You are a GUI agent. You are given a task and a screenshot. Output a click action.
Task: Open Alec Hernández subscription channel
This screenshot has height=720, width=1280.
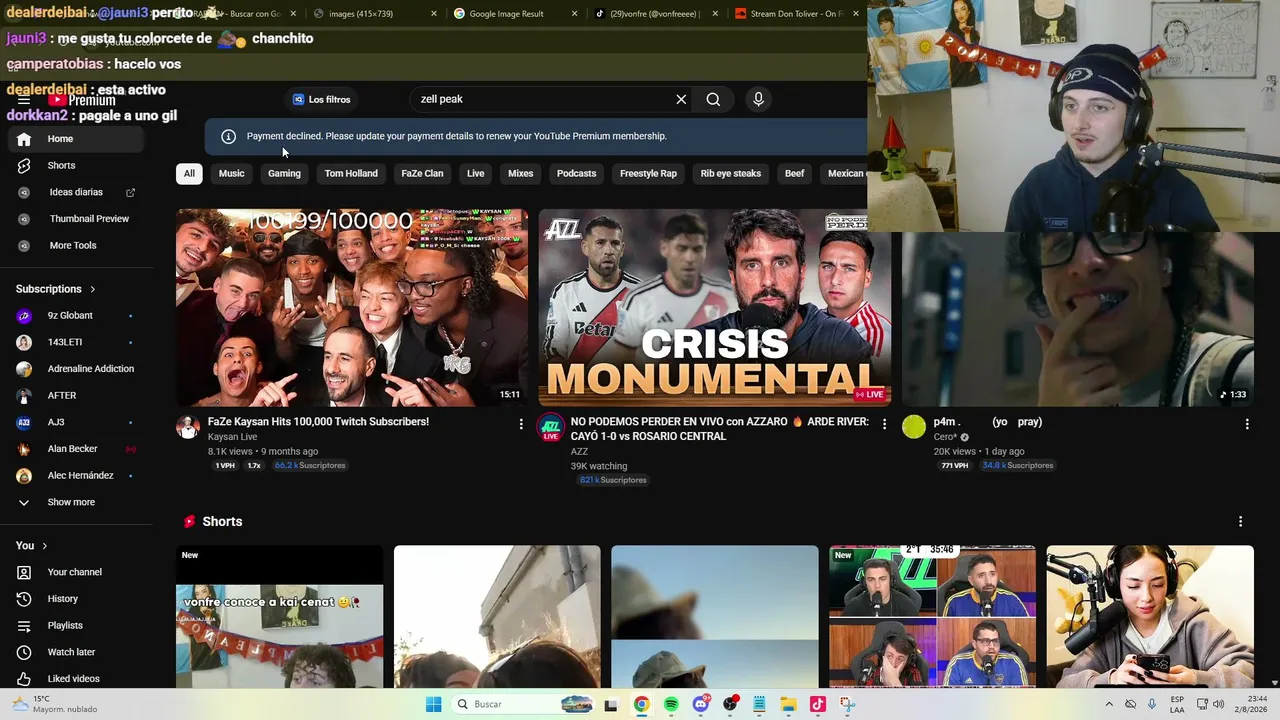coord(77,476)
